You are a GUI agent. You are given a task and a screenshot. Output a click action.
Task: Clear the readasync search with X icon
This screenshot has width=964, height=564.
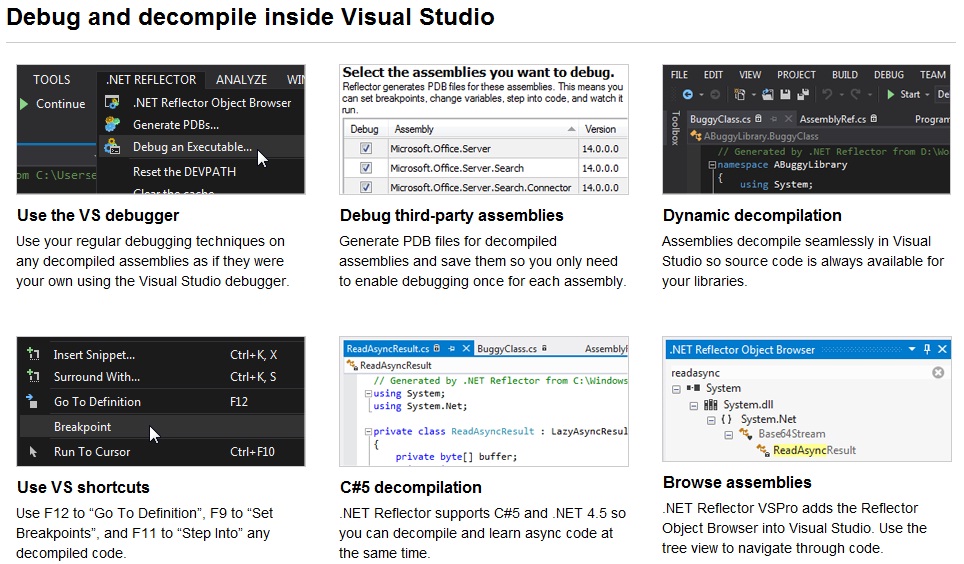(x=938, y=372)
